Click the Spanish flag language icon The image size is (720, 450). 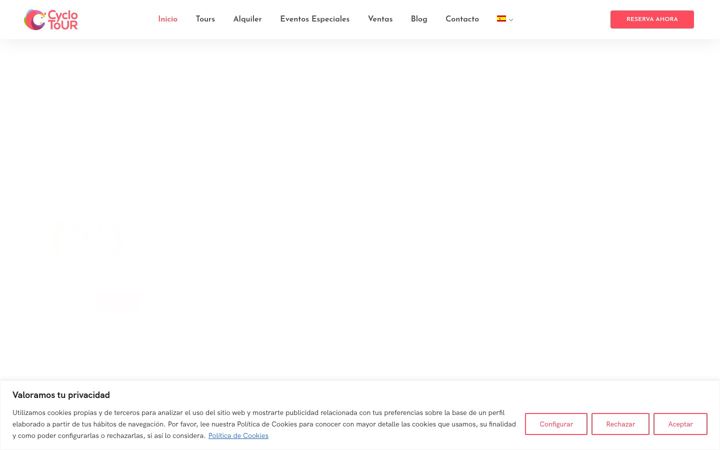(501, 19)
